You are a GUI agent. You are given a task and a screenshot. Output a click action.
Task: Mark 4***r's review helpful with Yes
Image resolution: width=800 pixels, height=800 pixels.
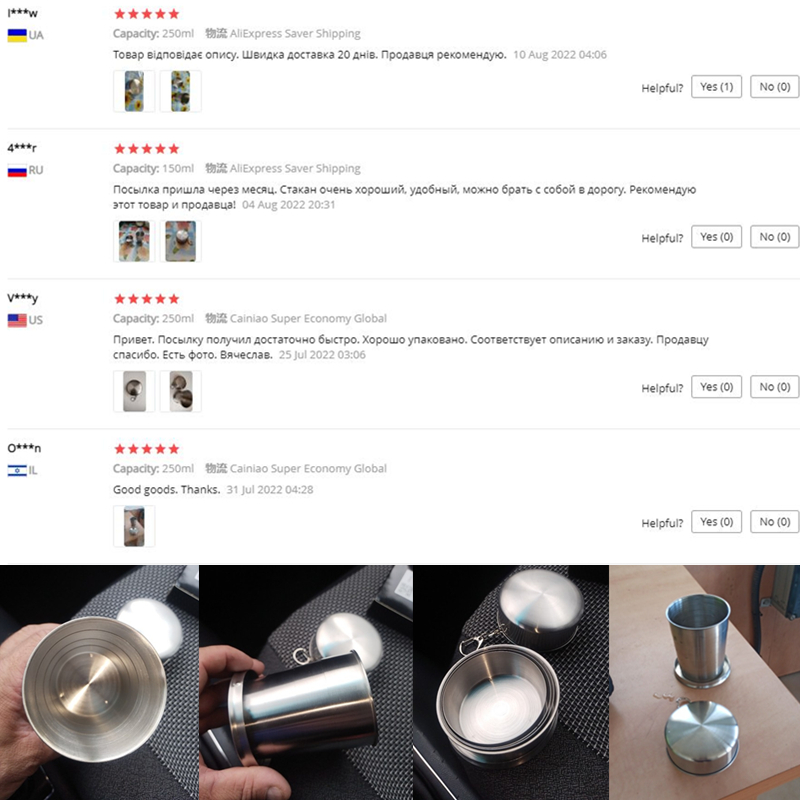[x=716, y=237]
